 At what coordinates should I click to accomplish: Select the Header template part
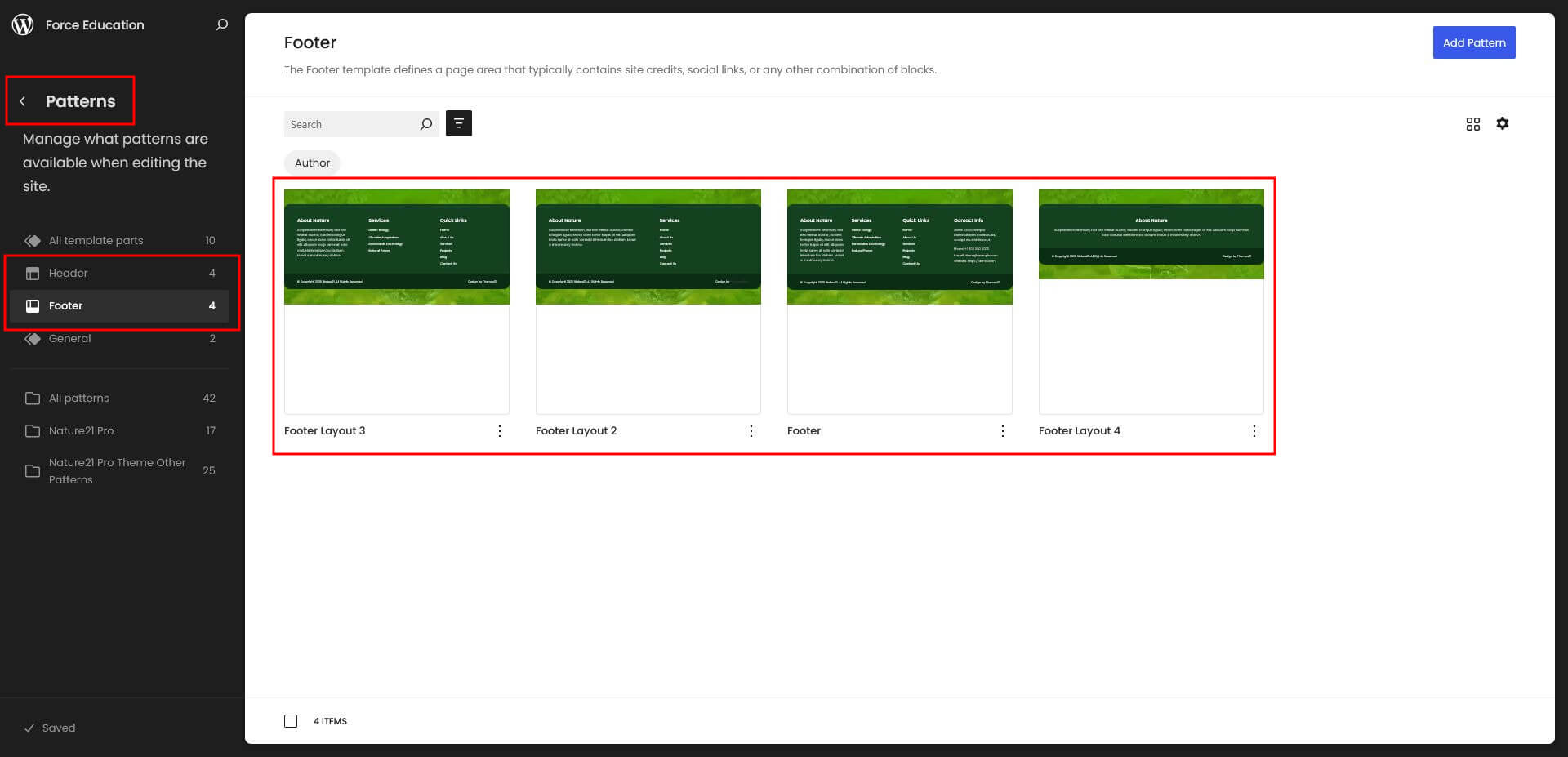tap(69, 273)
